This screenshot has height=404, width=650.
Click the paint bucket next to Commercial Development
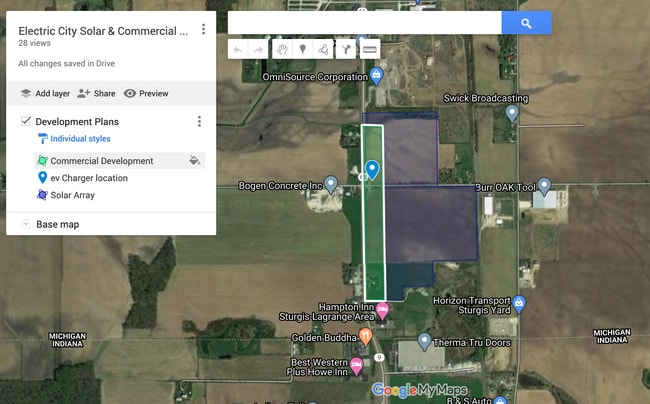[195, 160]
